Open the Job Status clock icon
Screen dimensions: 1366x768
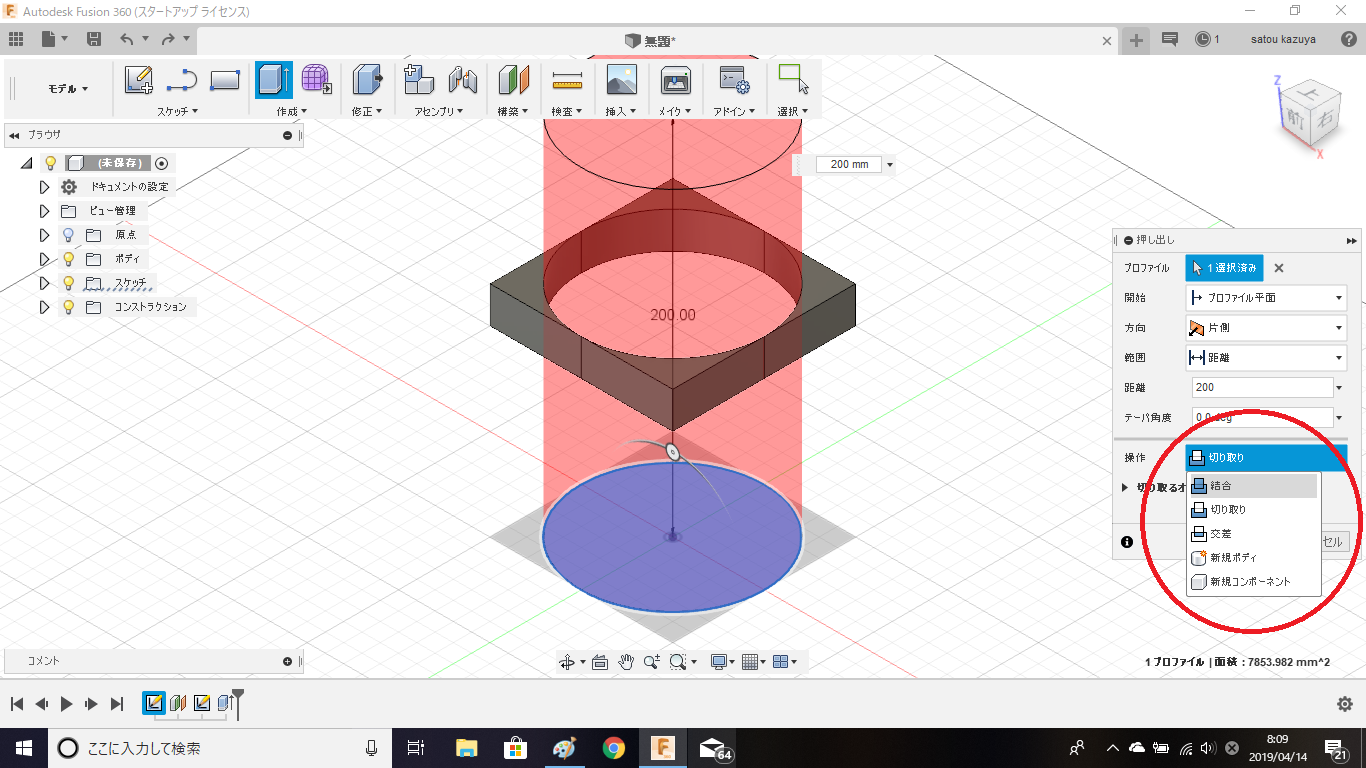tap(1203, 39)
